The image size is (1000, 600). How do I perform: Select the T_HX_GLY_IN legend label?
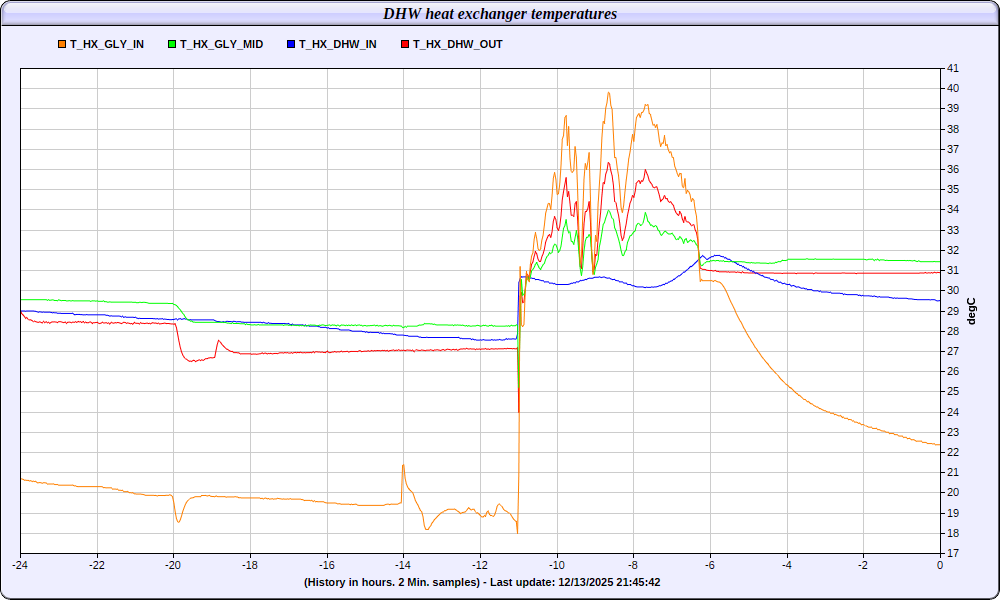coord(107,44)
